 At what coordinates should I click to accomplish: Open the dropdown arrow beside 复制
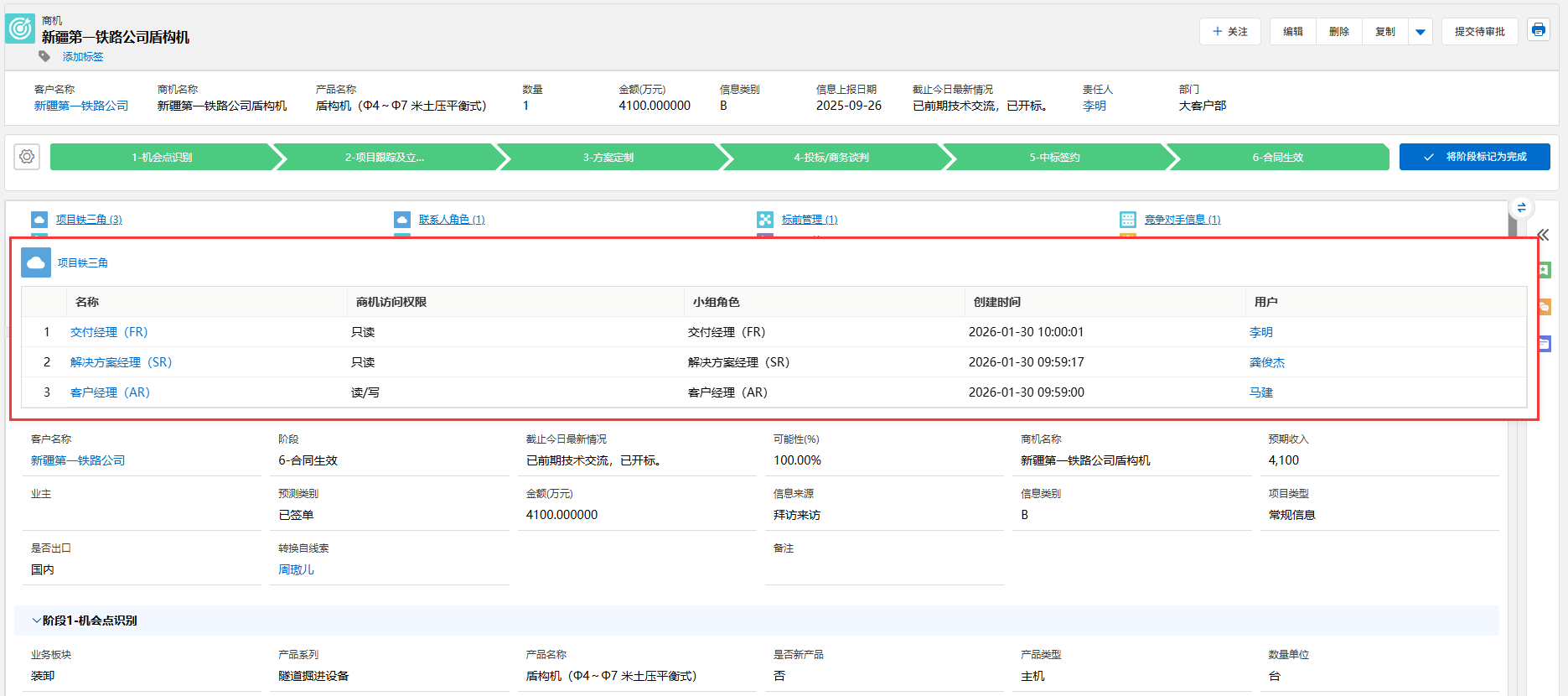pyautogui.click(x=1420, y=32)
